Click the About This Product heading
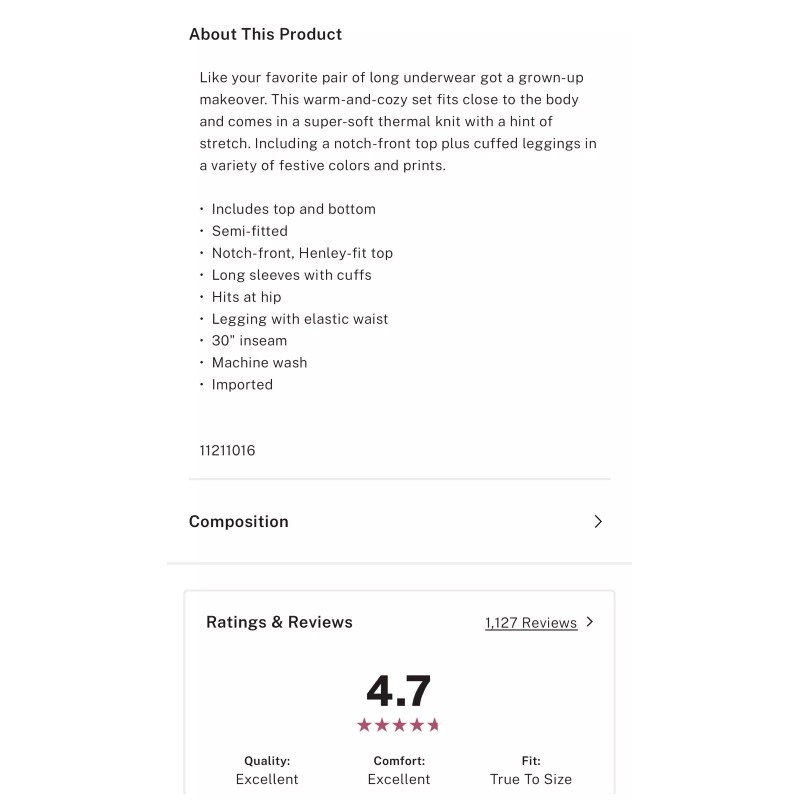The image size is (800, 800). (265, 34)
